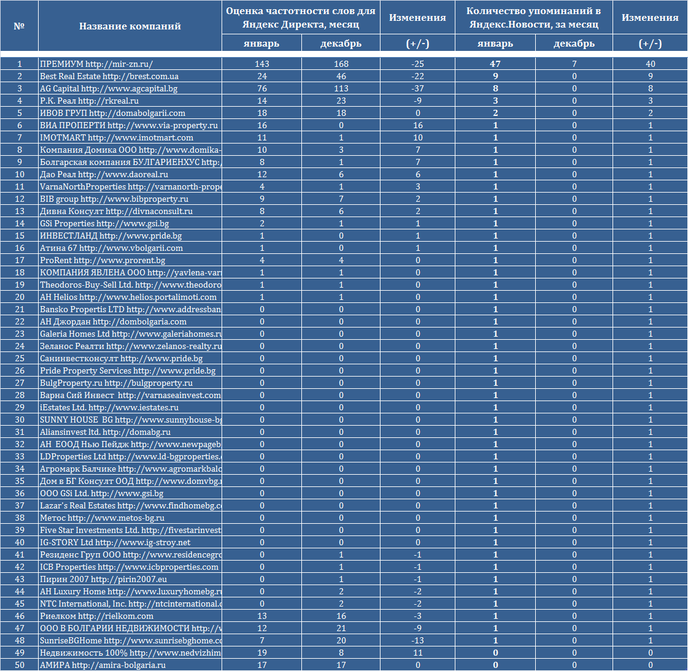Click the 'Резиденс Груп ООО' cell
Viewport: 688px width, 671px height.
(x=130, y=555)
